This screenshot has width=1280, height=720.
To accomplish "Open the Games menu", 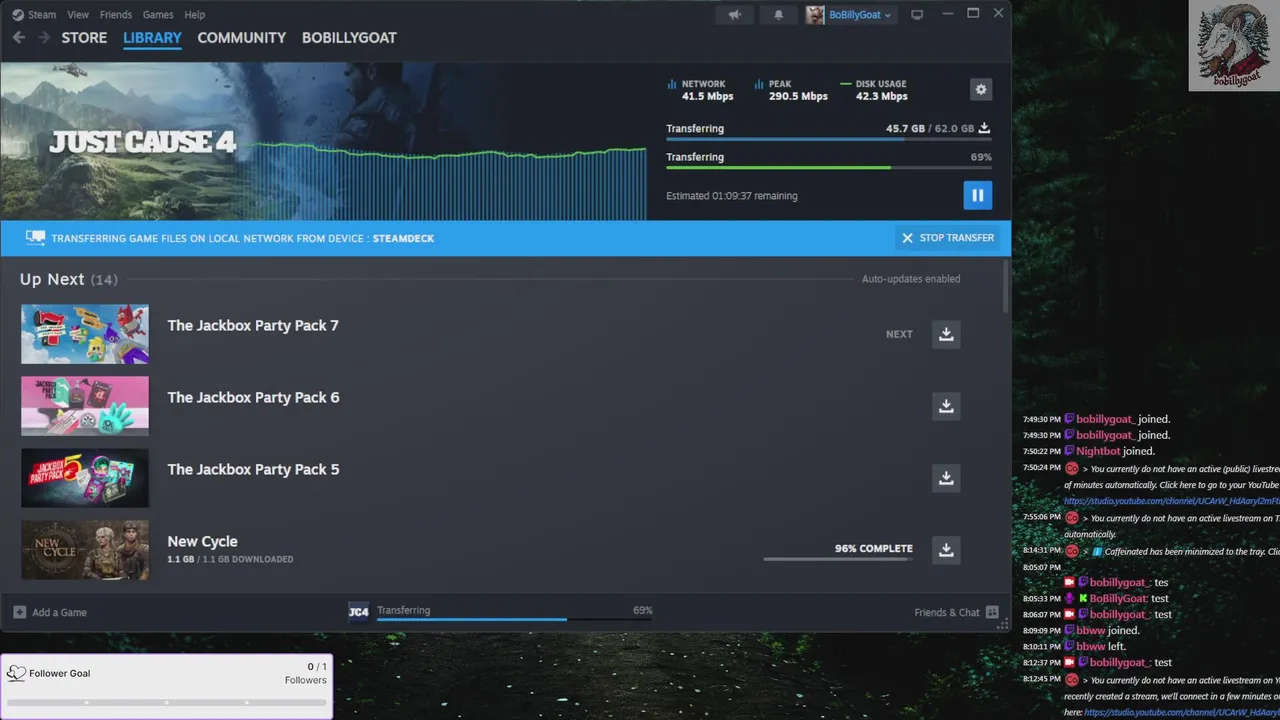I will [158, 14].
